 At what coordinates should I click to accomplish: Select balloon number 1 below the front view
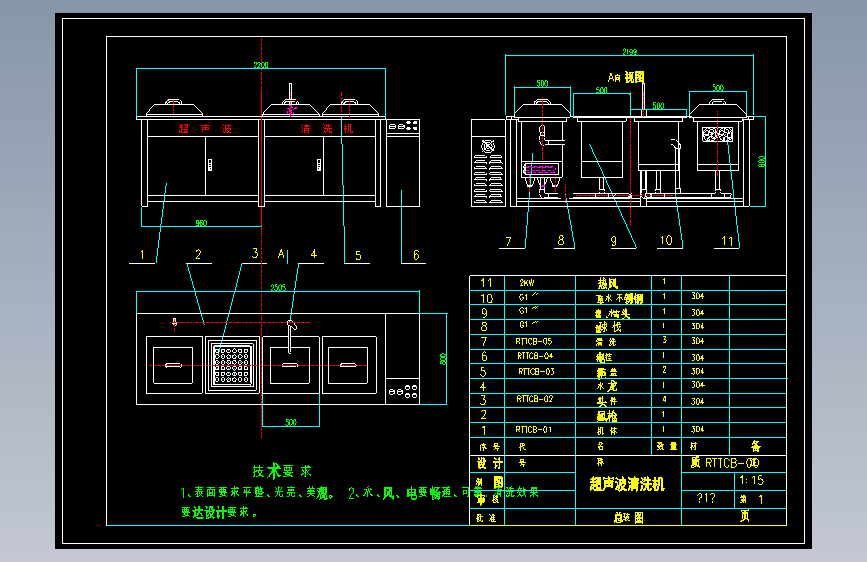pyautogui.click(x=142, y=255)
